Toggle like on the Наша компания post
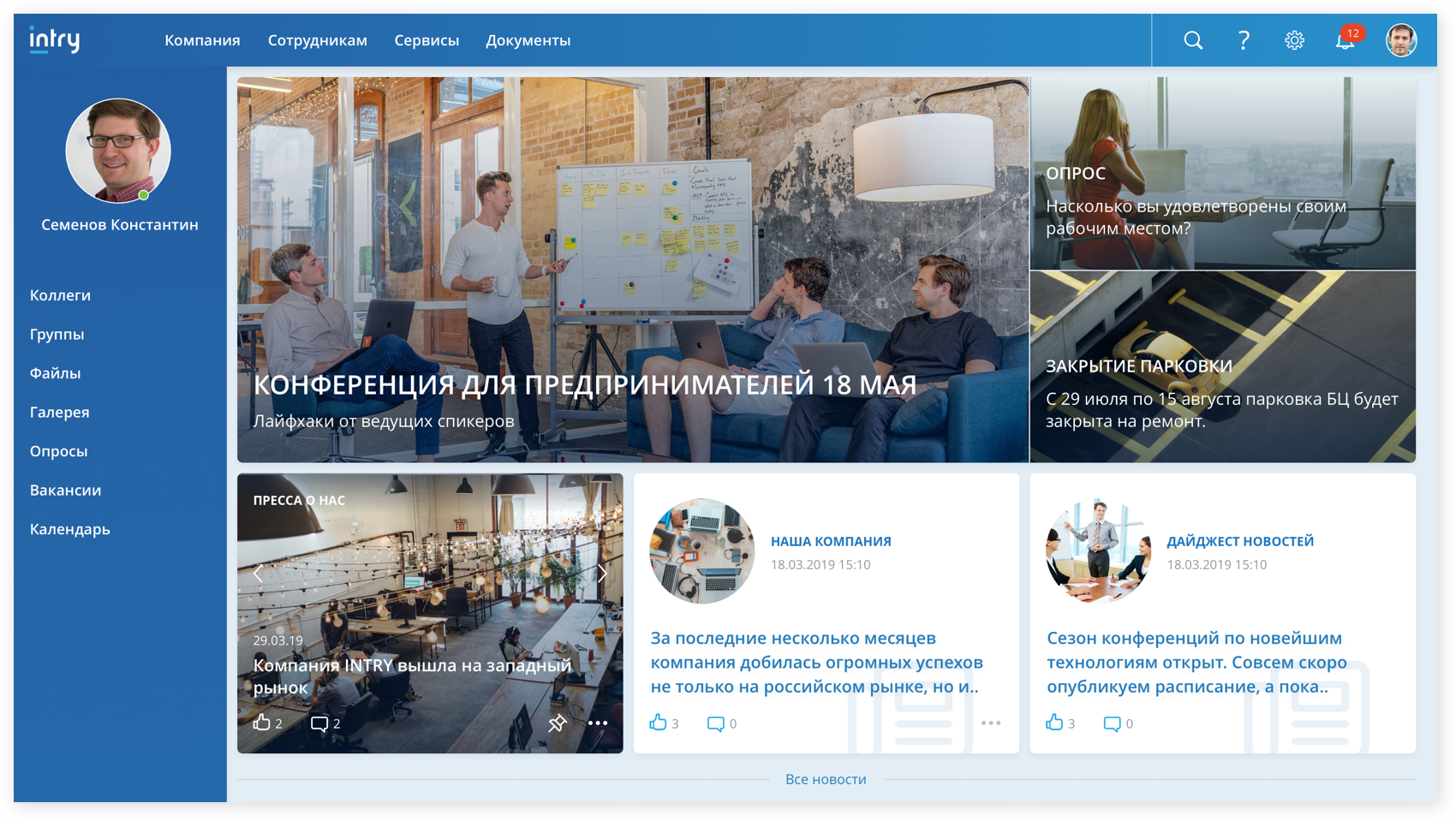The height and width of the screenshot is (821, 1456). (659, 723)
